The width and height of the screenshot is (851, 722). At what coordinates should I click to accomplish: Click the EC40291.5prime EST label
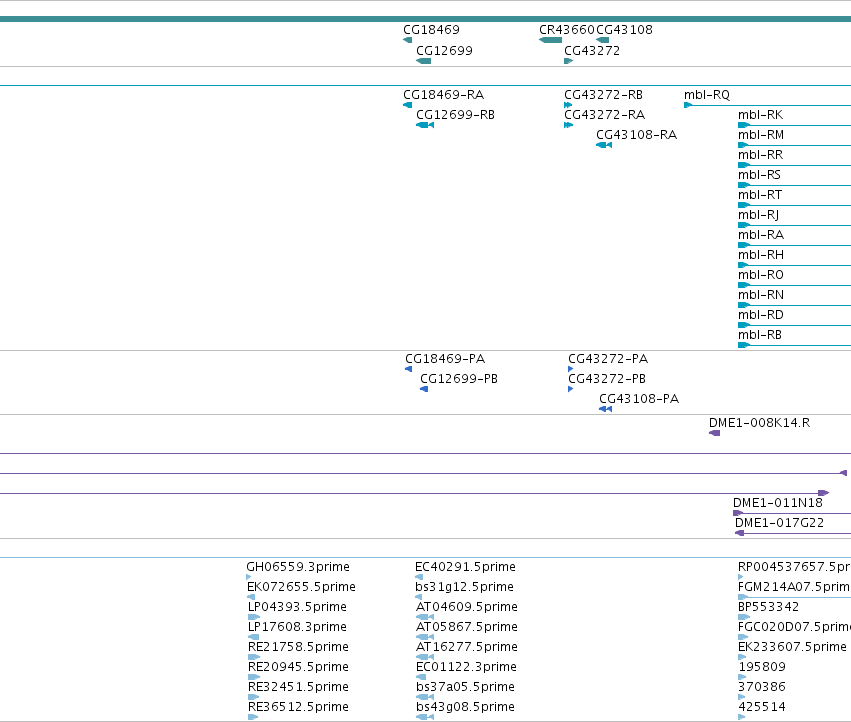click(x=465, y=567)
